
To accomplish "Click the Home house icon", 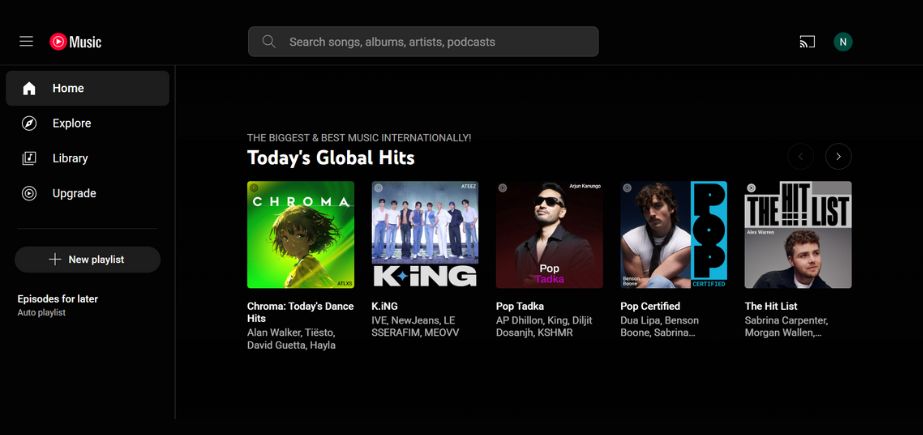I will 29,88.
